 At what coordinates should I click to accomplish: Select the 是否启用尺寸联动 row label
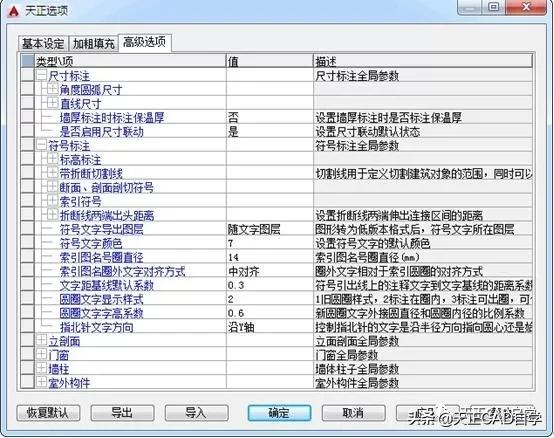(102, 132)
